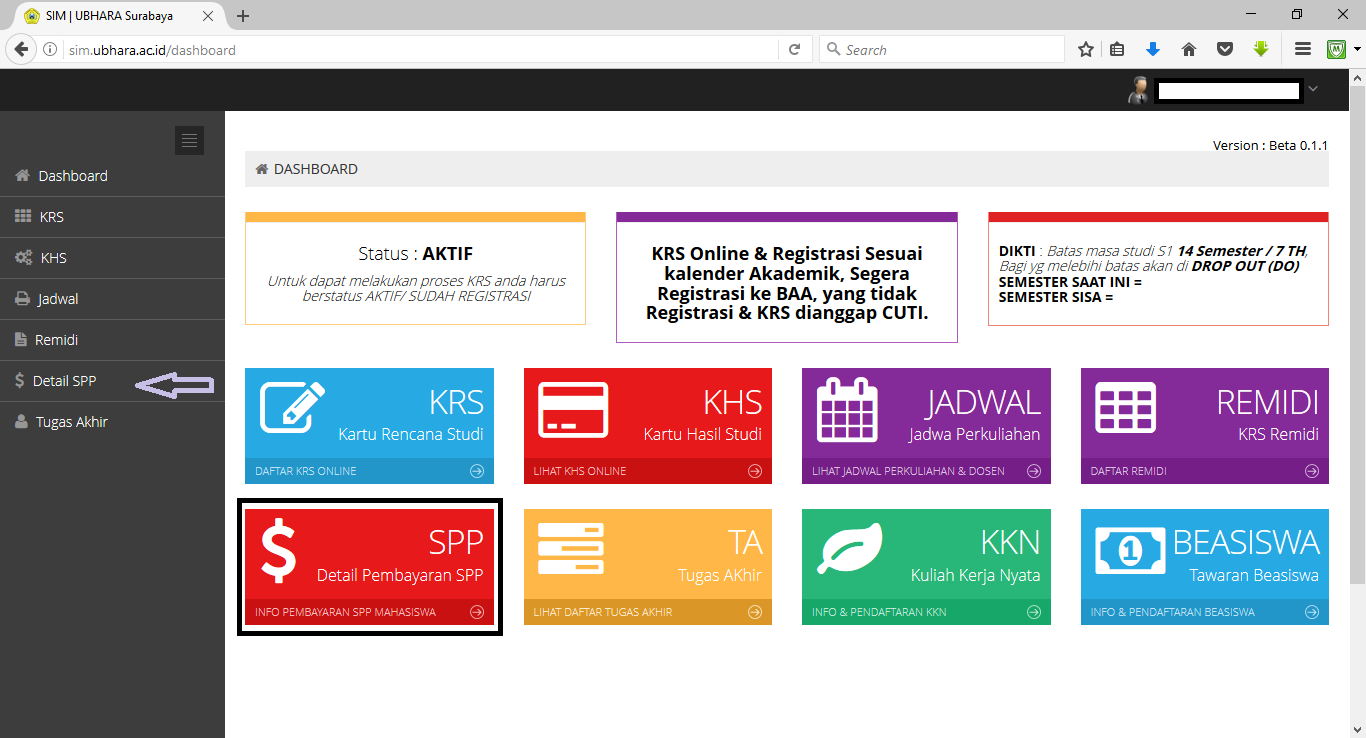Image resolution: width=1366 pixels, height=738 pixels.
Task: Open the browser hamburger menu
Action: [1302, 49]
